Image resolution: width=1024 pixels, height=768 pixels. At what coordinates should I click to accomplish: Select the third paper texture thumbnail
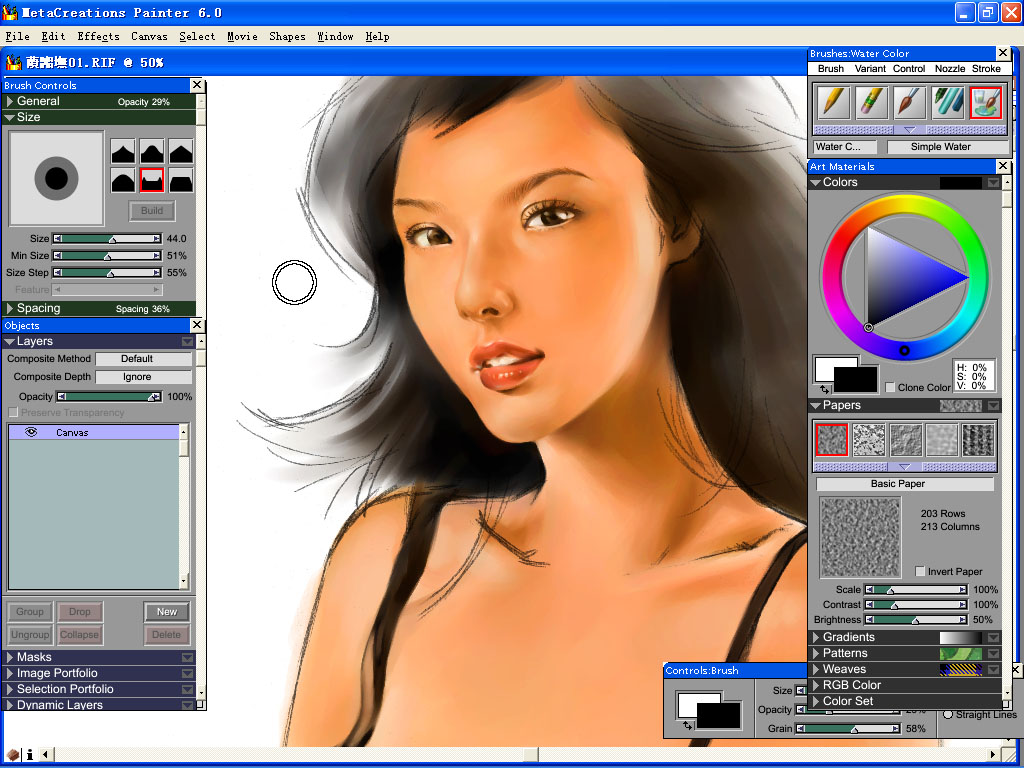tap(905, 440)
